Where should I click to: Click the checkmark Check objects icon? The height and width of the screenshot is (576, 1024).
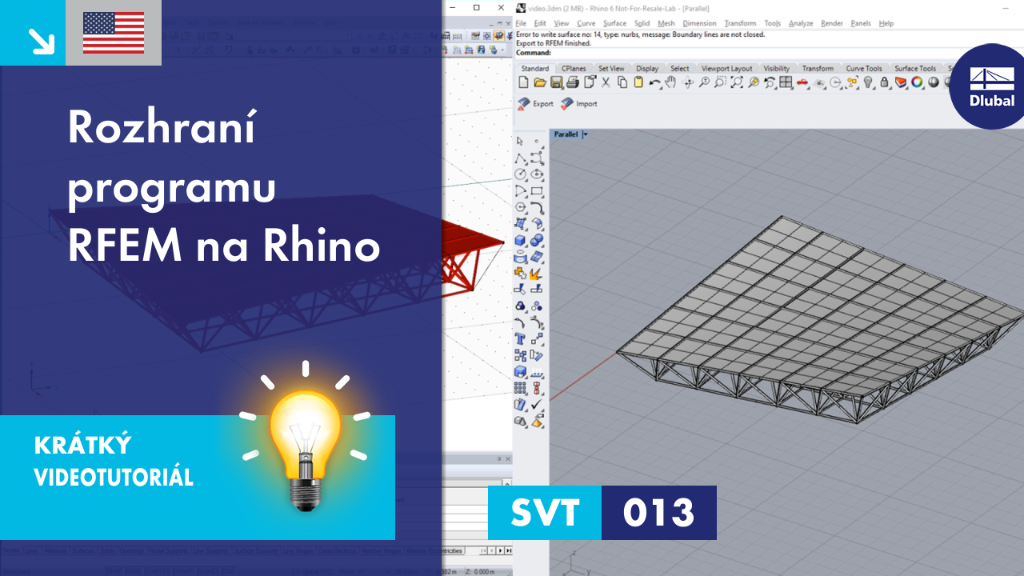pyautogui.click(x=536, y=405)
